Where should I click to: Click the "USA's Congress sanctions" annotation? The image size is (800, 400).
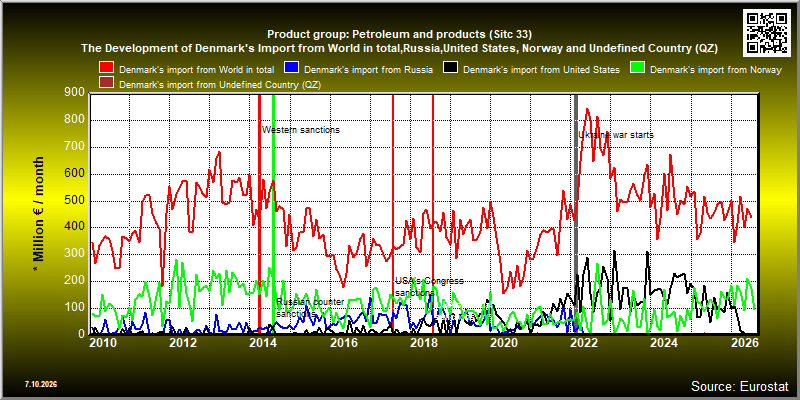click(429, 286)
